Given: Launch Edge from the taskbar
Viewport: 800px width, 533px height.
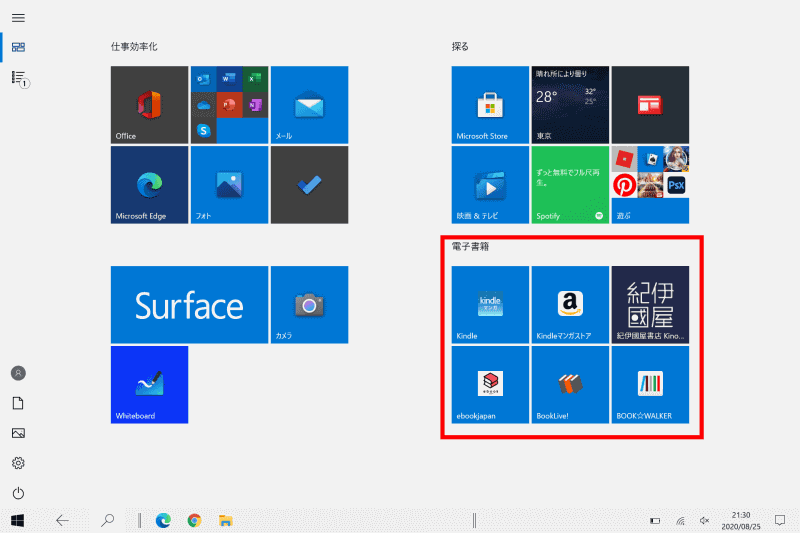Looking at the screenshot, I should coord(163,521).
